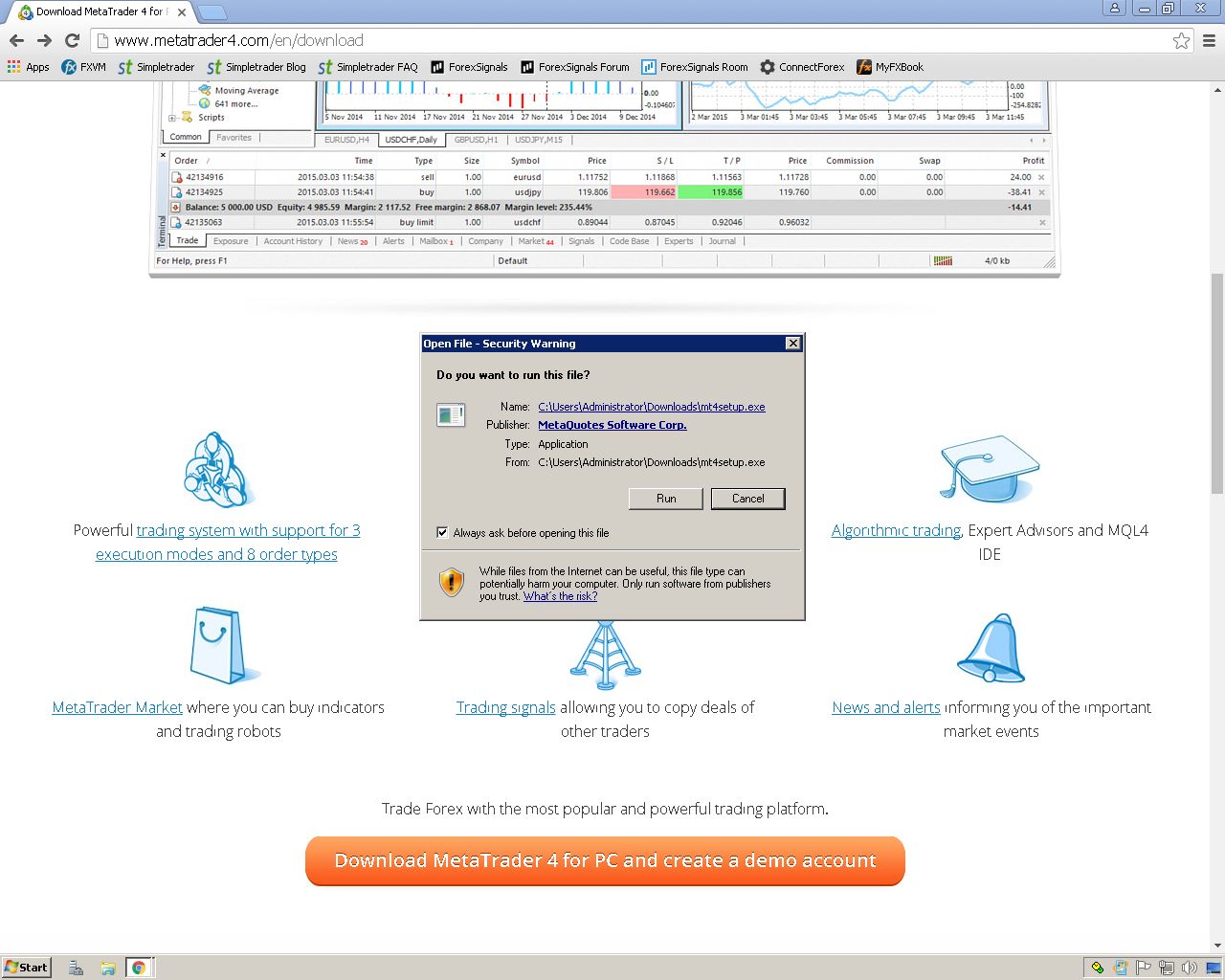Open the Journal terminal tab
Screen dimensions: 1225x980
723,241
